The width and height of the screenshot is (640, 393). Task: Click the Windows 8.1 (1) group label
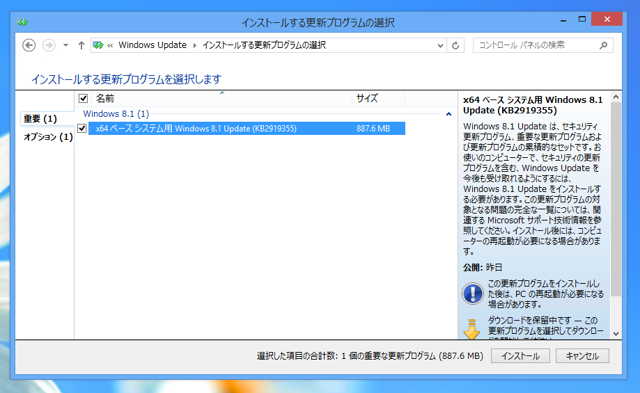coord(116,113)
